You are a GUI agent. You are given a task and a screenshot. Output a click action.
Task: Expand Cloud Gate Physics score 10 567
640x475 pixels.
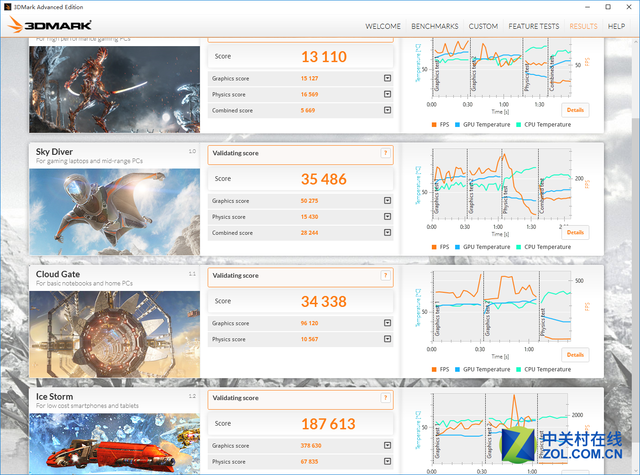tap(387, 339)
